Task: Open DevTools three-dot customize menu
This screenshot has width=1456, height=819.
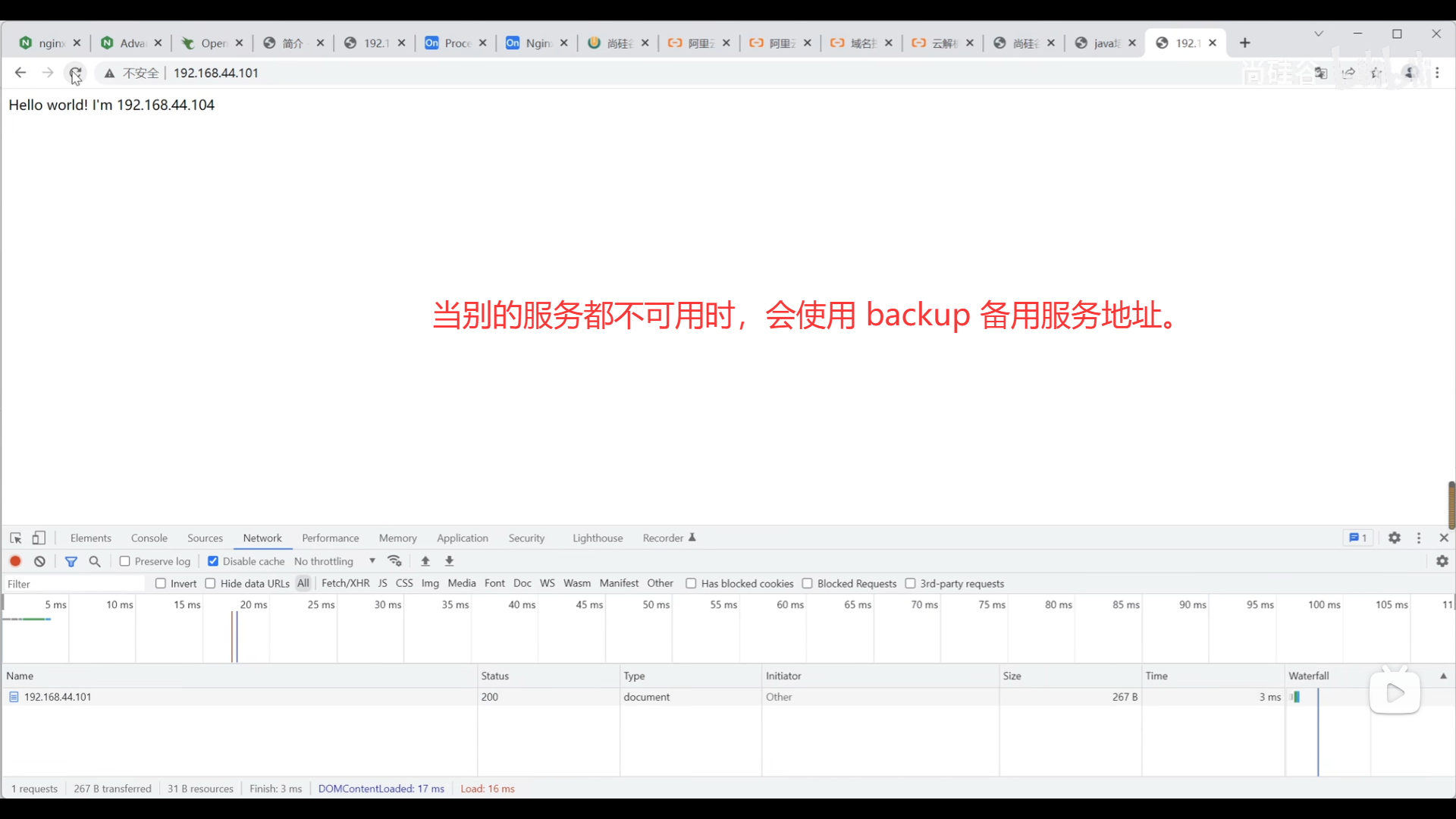Action: 1419,538
